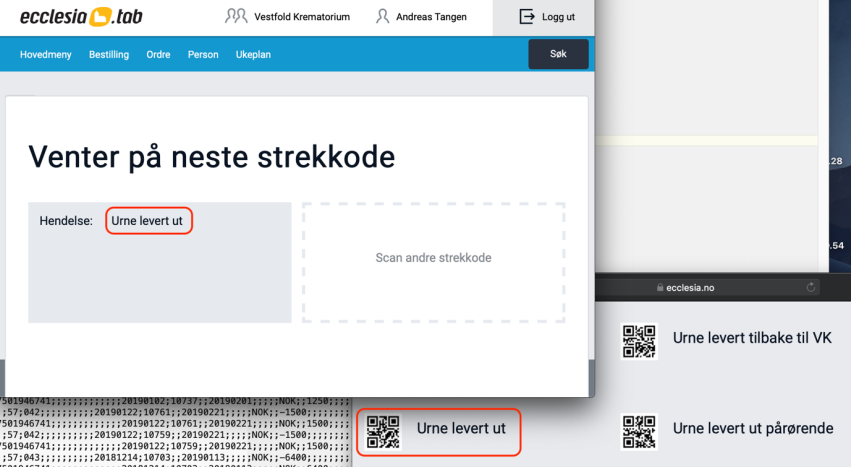Image resolution: width=851 pixels, height=467 pixels.
Task: Click the ecclesia.no address bar
Action: 707,287
